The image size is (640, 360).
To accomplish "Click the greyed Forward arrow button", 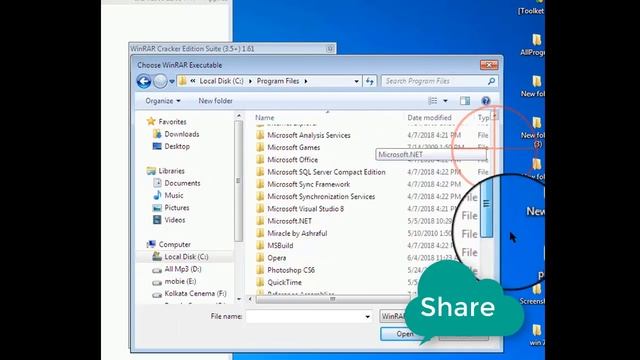I will click(x=160, y=81).
